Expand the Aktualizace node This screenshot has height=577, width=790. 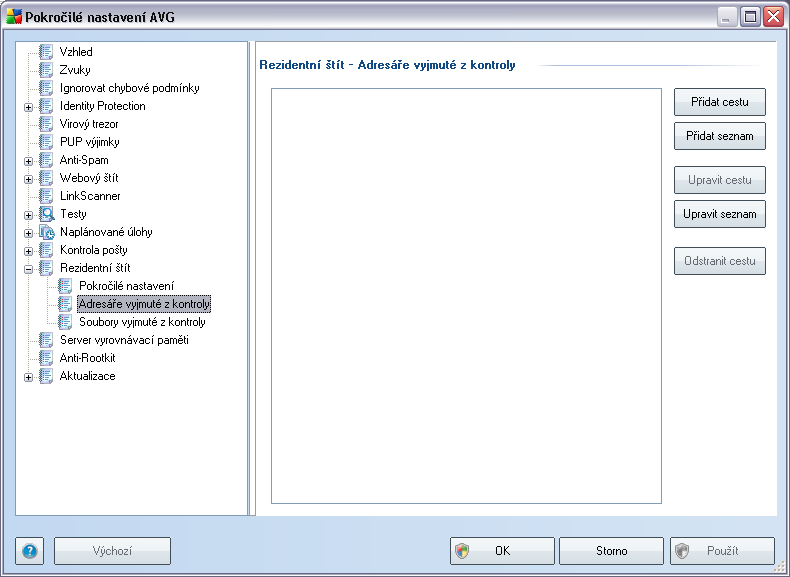tap(28, 377)
